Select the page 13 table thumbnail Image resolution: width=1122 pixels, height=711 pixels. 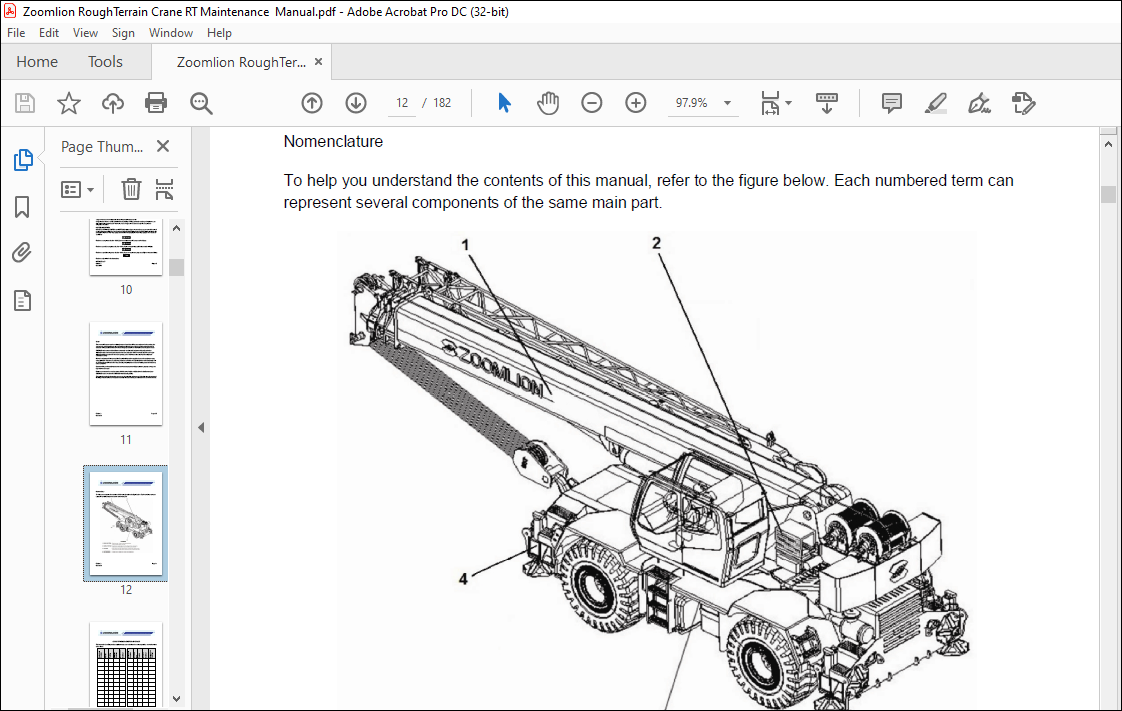click(x=126, y=665)
